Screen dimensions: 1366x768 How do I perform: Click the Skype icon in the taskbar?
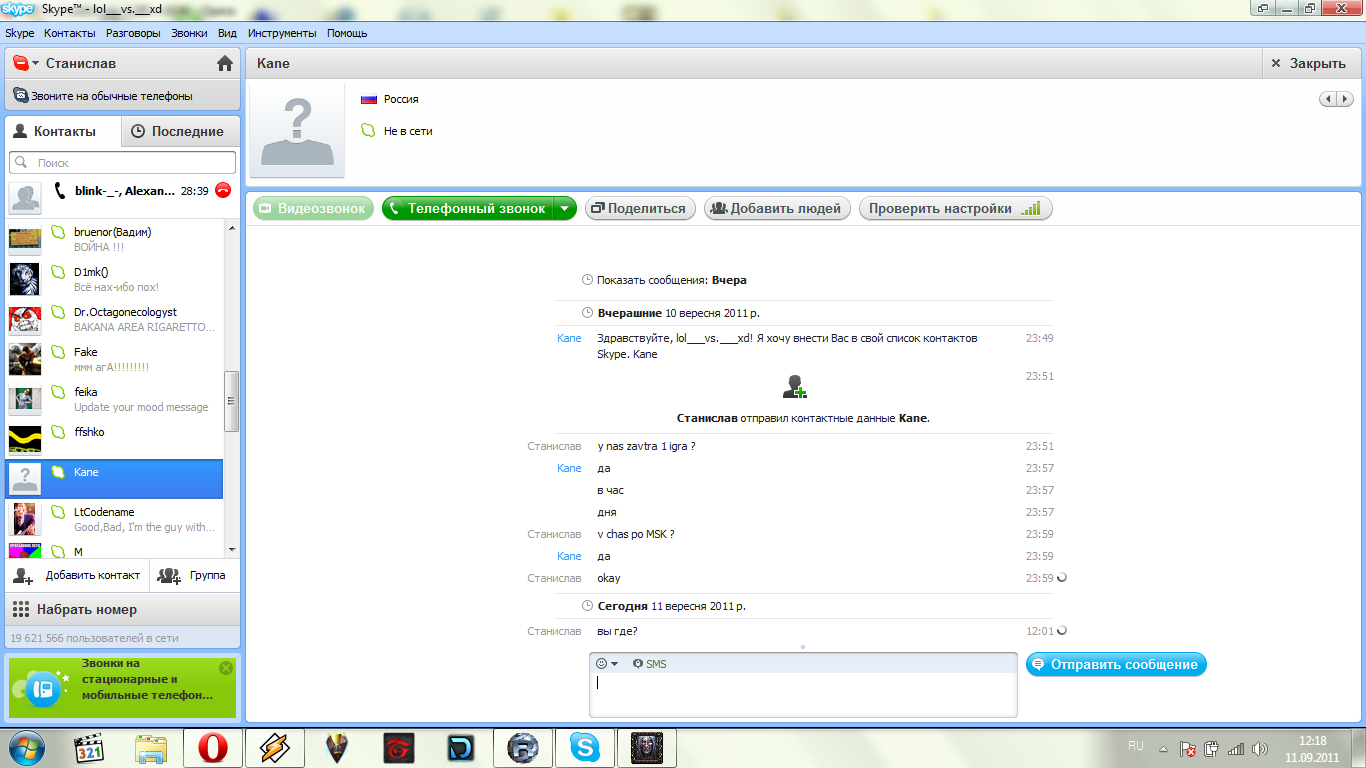[584, 747]
